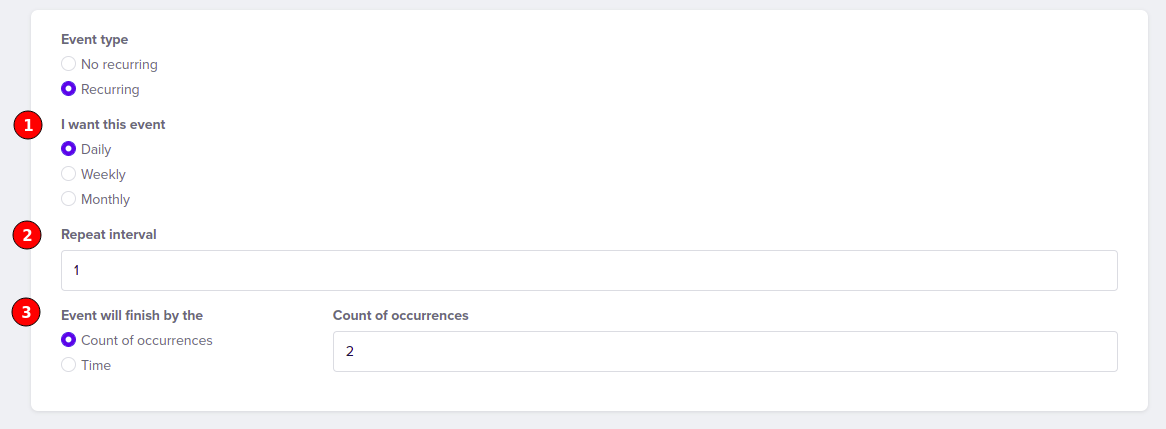Select the No recurring event type
This screenshot has height=429, width=1166.
(68, 64)
